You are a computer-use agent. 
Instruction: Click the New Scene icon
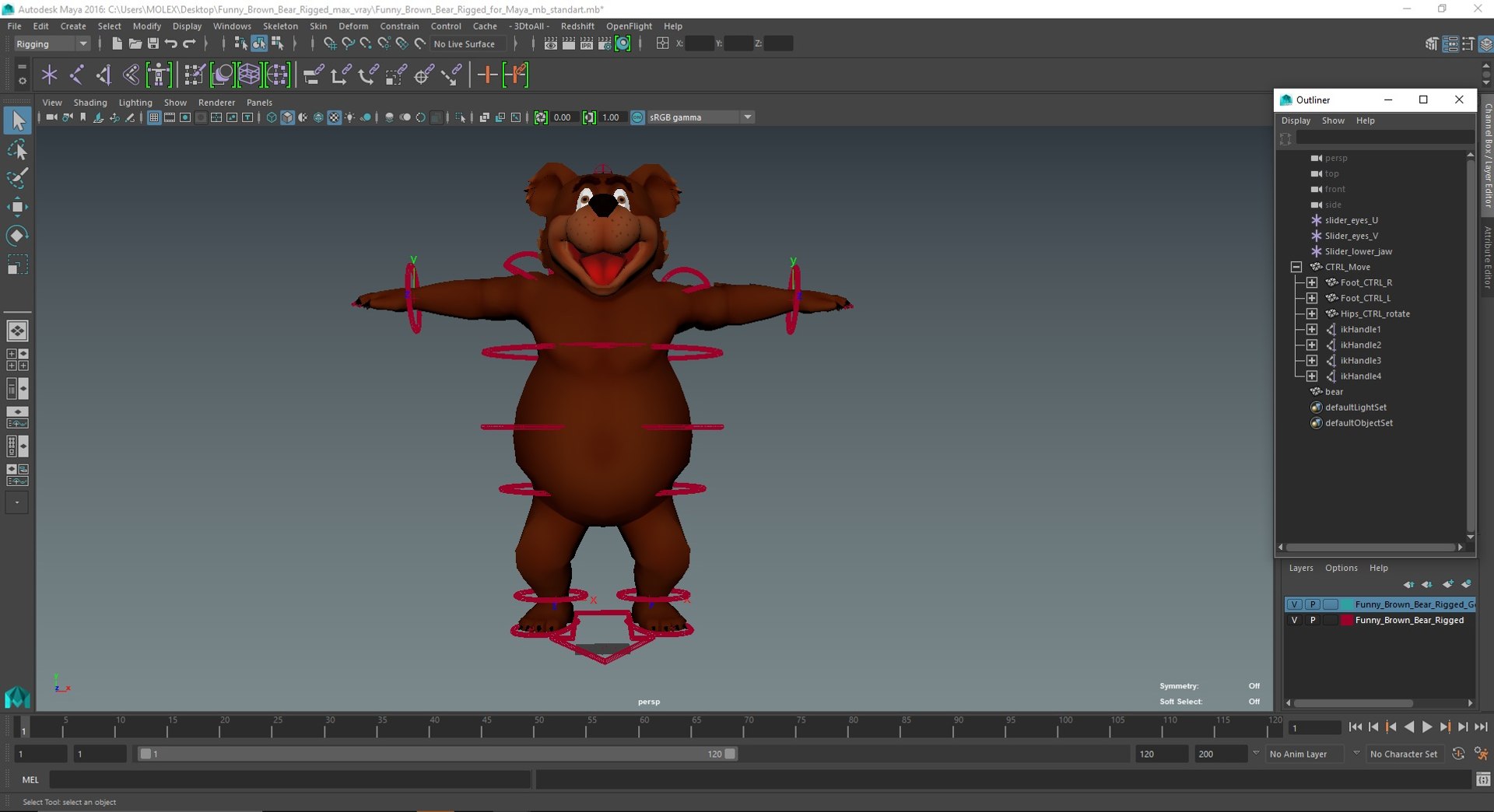point(117,44)
